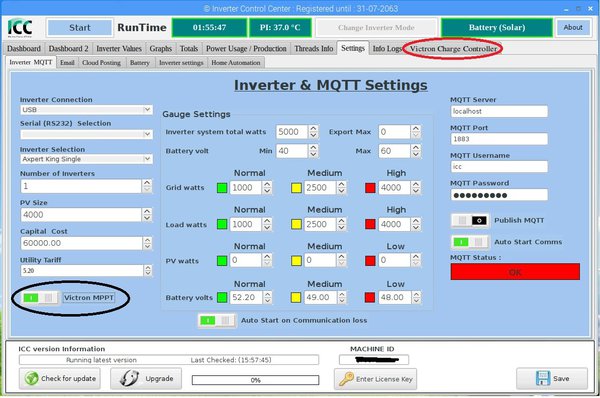Open the Serial (RS232) Selection dropdown

click(86, 134)
